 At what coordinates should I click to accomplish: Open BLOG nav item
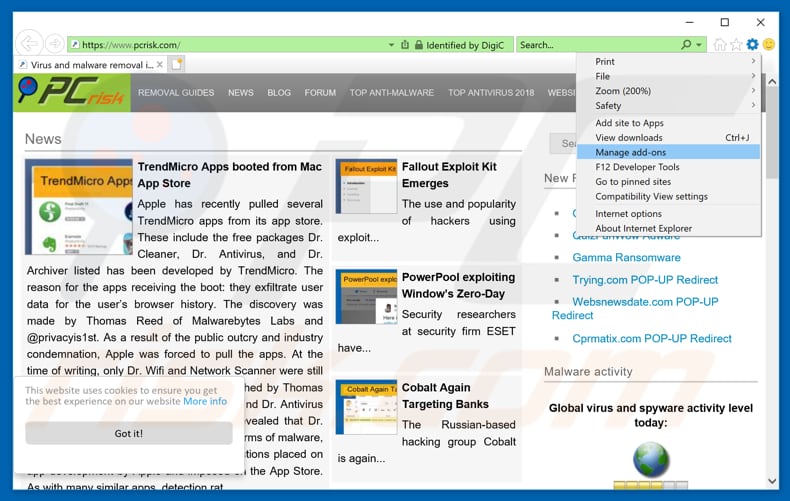click(x=279, y=93)
